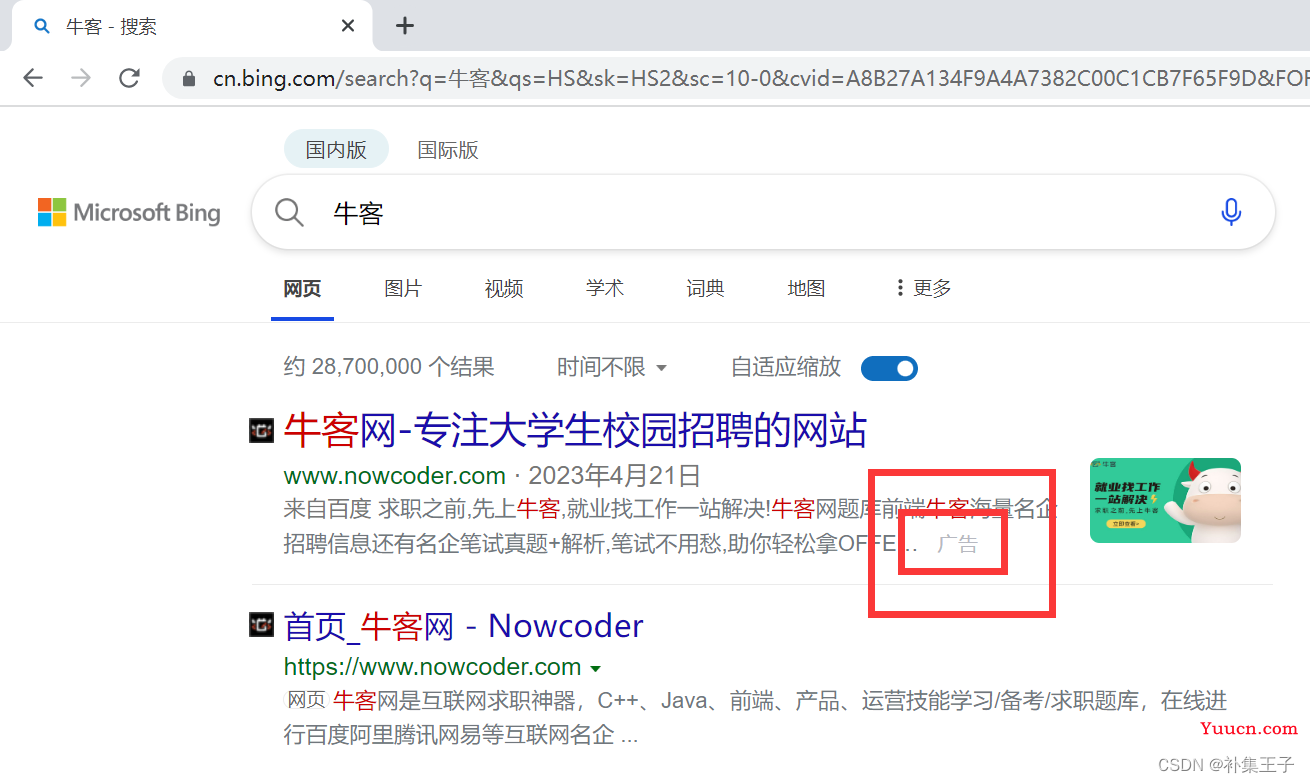The height and width of the screenshot is (783, 1310).
Task: Select the 网页 search tab
Action: (x=302, y=288)
